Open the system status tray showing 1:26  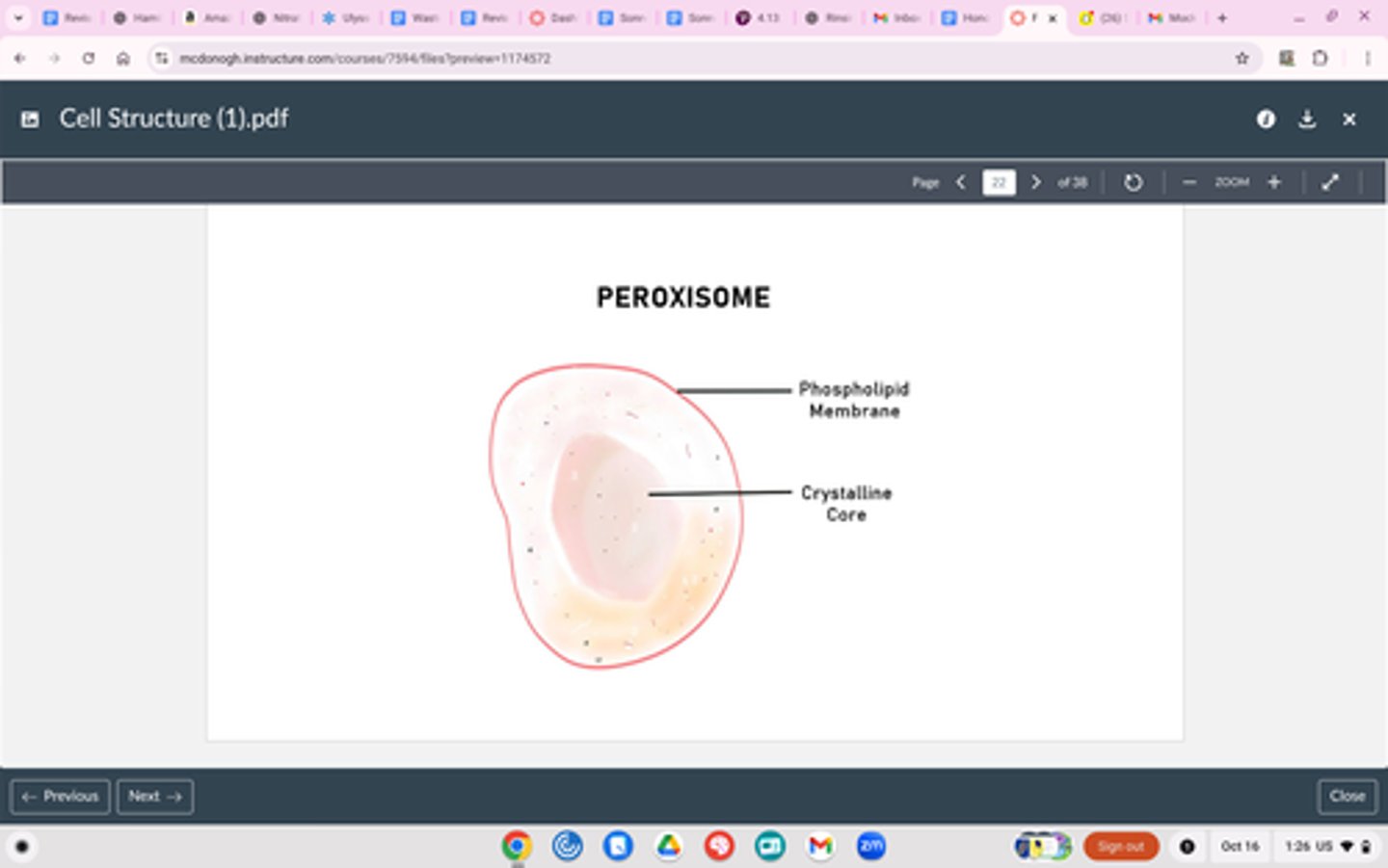coord(1328,847)
